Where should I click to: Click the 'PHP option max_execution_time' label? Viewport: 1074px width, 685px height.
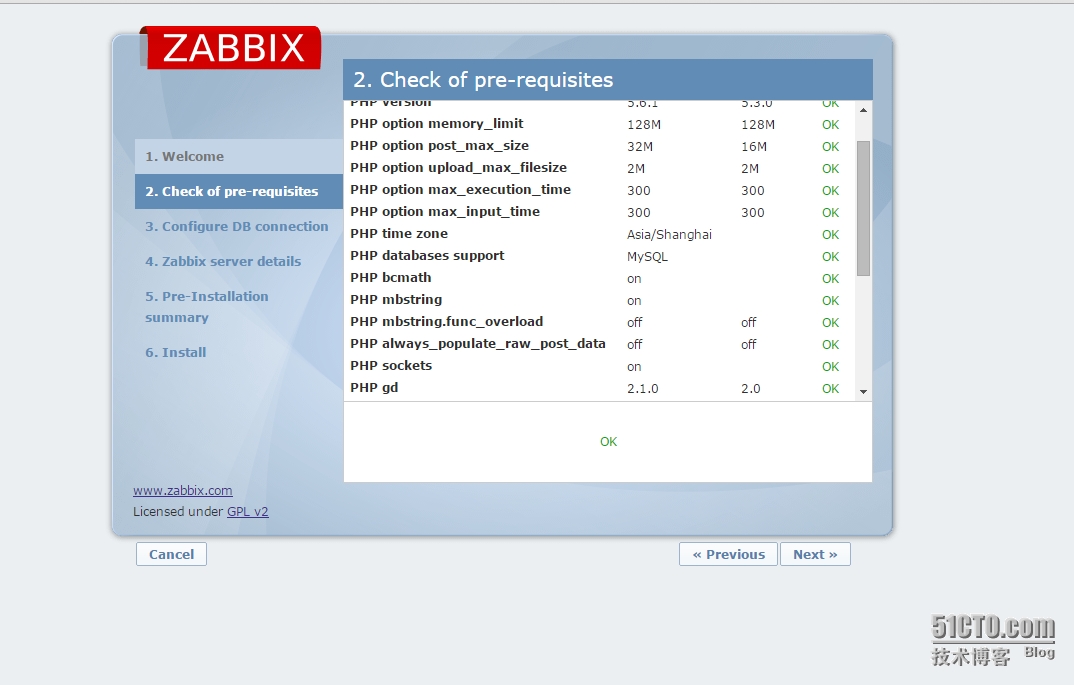(460, 189)
